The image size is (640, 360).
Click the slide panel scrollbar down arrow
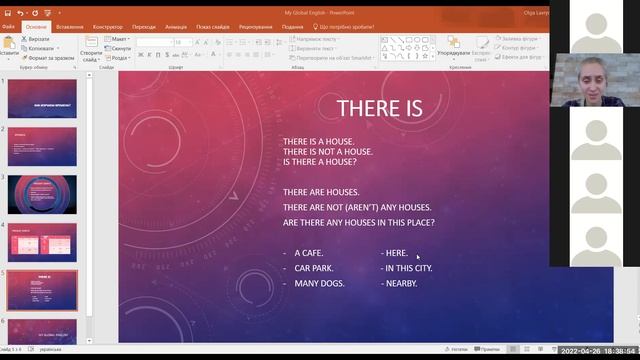89,341
